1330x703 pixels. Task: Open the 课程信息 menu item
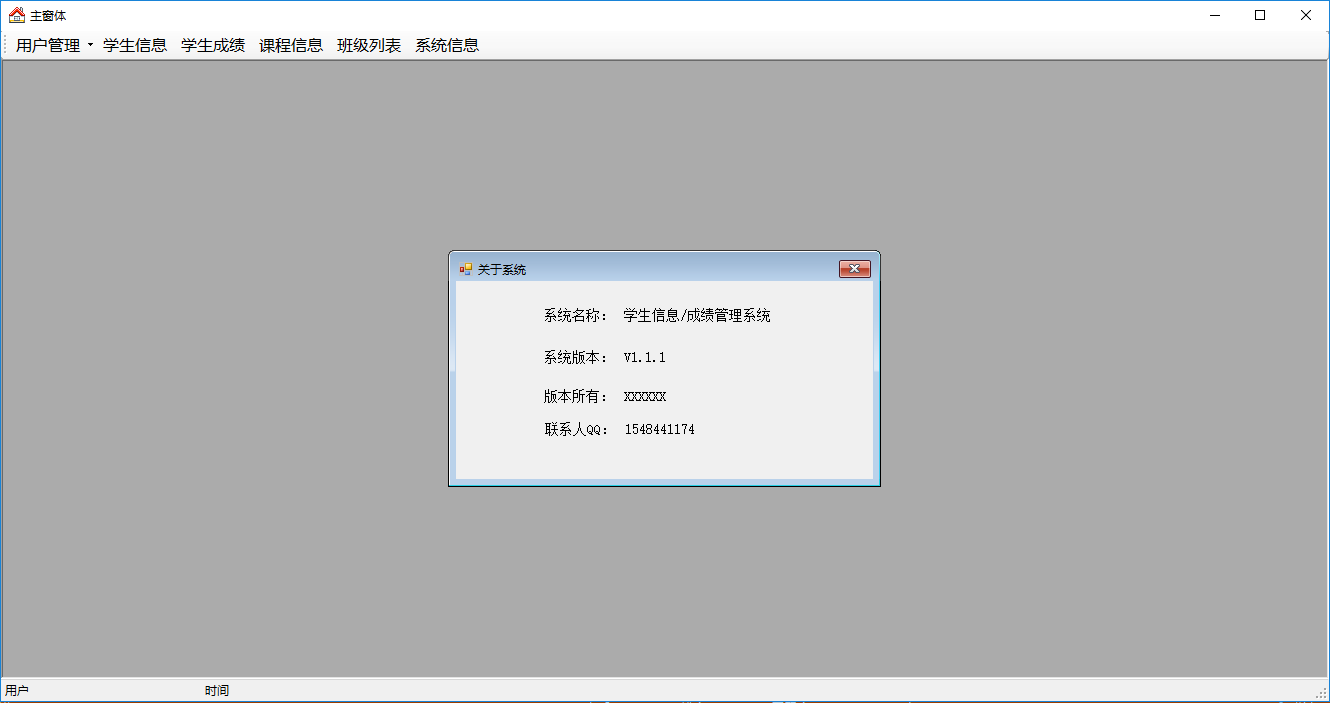pos(291,45)
